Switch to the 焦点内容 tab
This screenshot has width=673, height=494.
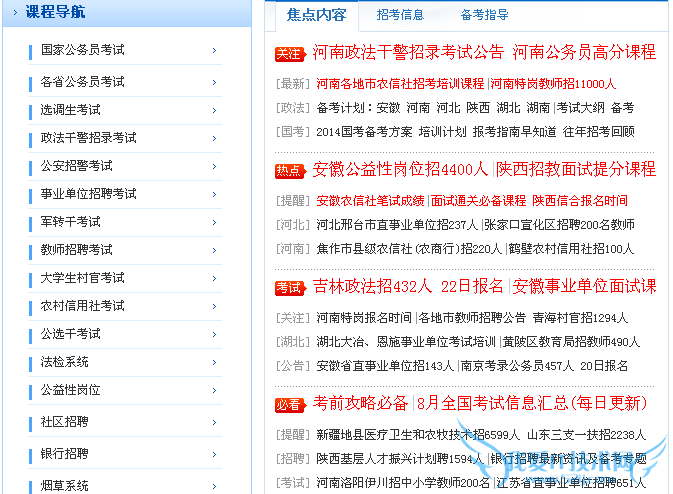pos(317,15)
